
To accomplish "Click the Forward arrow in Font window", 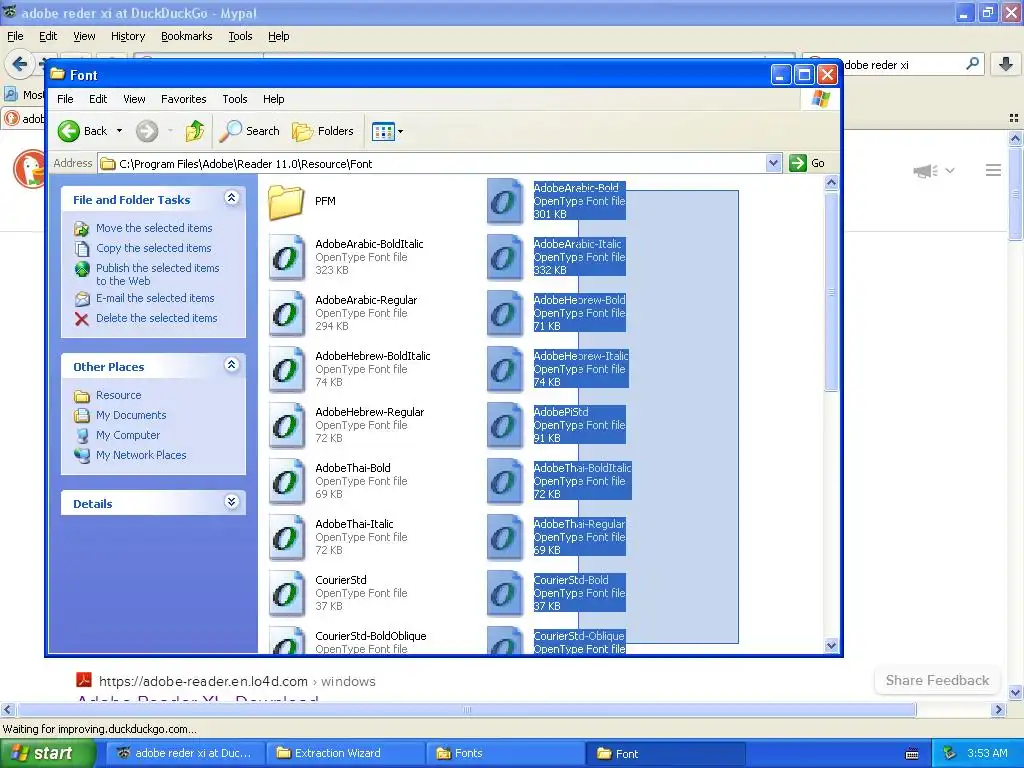I will (147, 131).
